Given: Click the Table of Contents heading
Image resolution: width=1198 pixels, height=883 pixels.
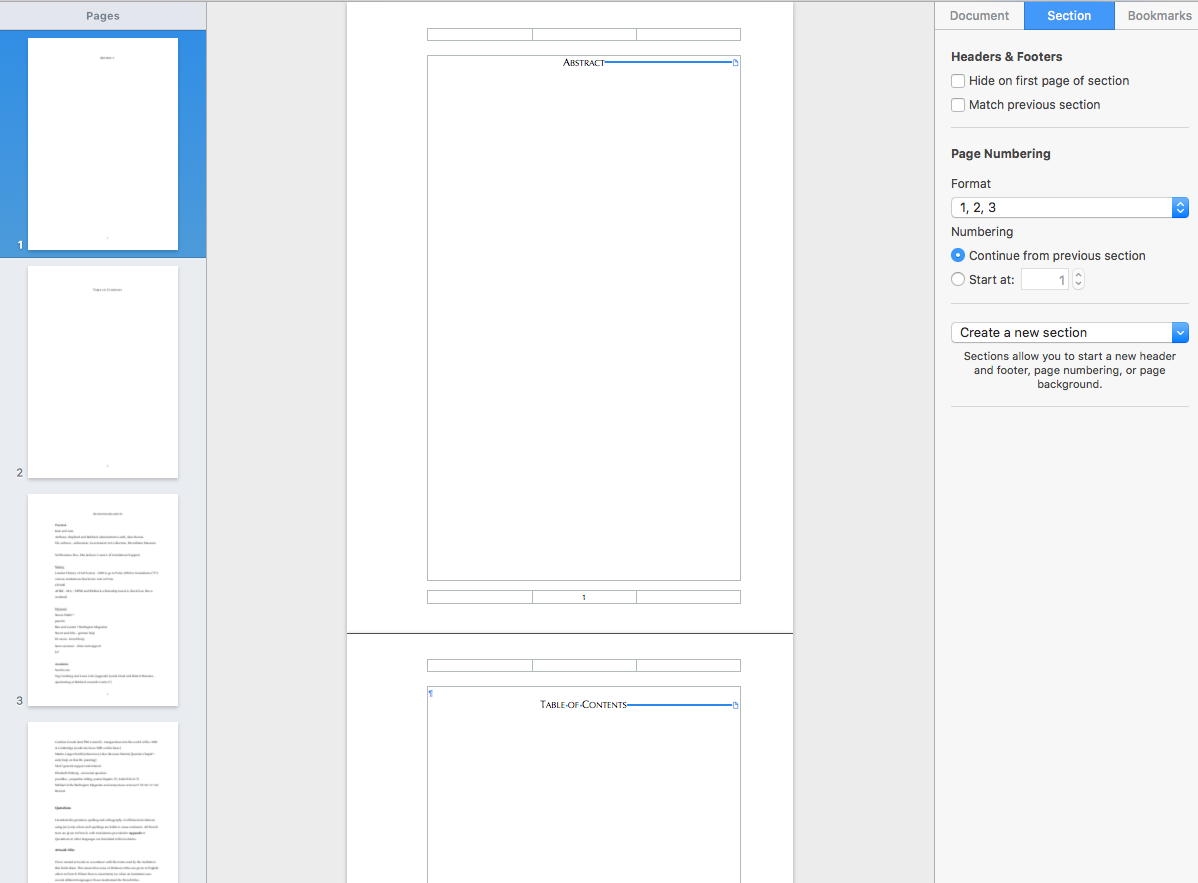Looking at the screenshot, I should [583, 704].
